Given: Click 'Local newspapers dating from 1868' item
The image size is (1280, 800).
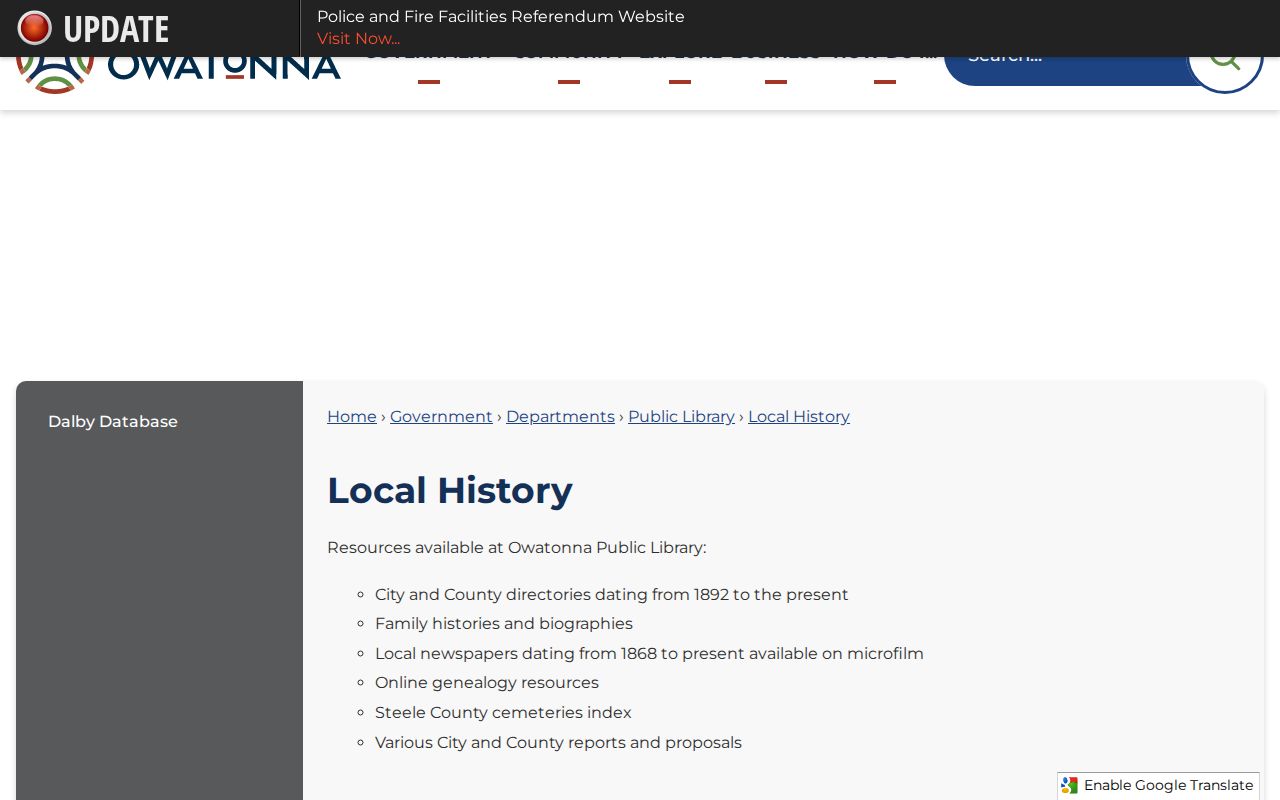Looking at the screenshot, I should pyautogui.click(x=649, y=654).
